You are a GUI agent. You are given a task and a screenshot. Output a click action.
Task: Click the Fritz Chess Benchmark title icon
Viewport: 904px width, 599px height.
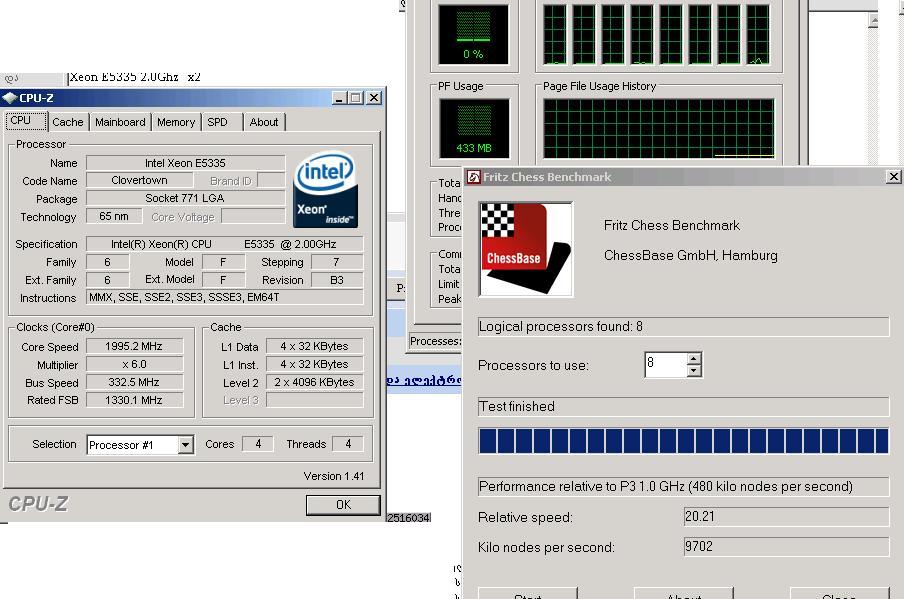(474, 177)
